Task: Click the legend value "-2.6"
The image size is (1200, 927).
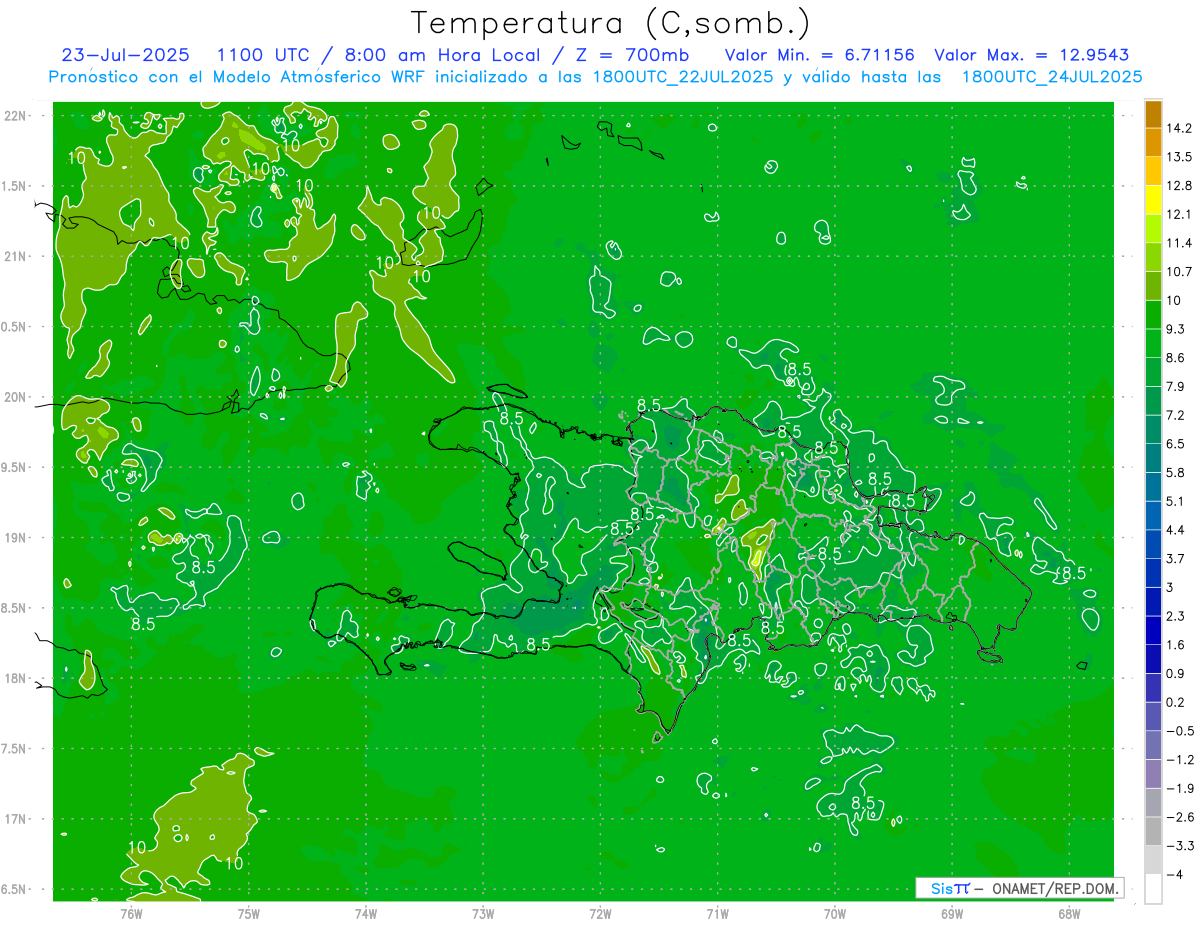Action: 1179,817
